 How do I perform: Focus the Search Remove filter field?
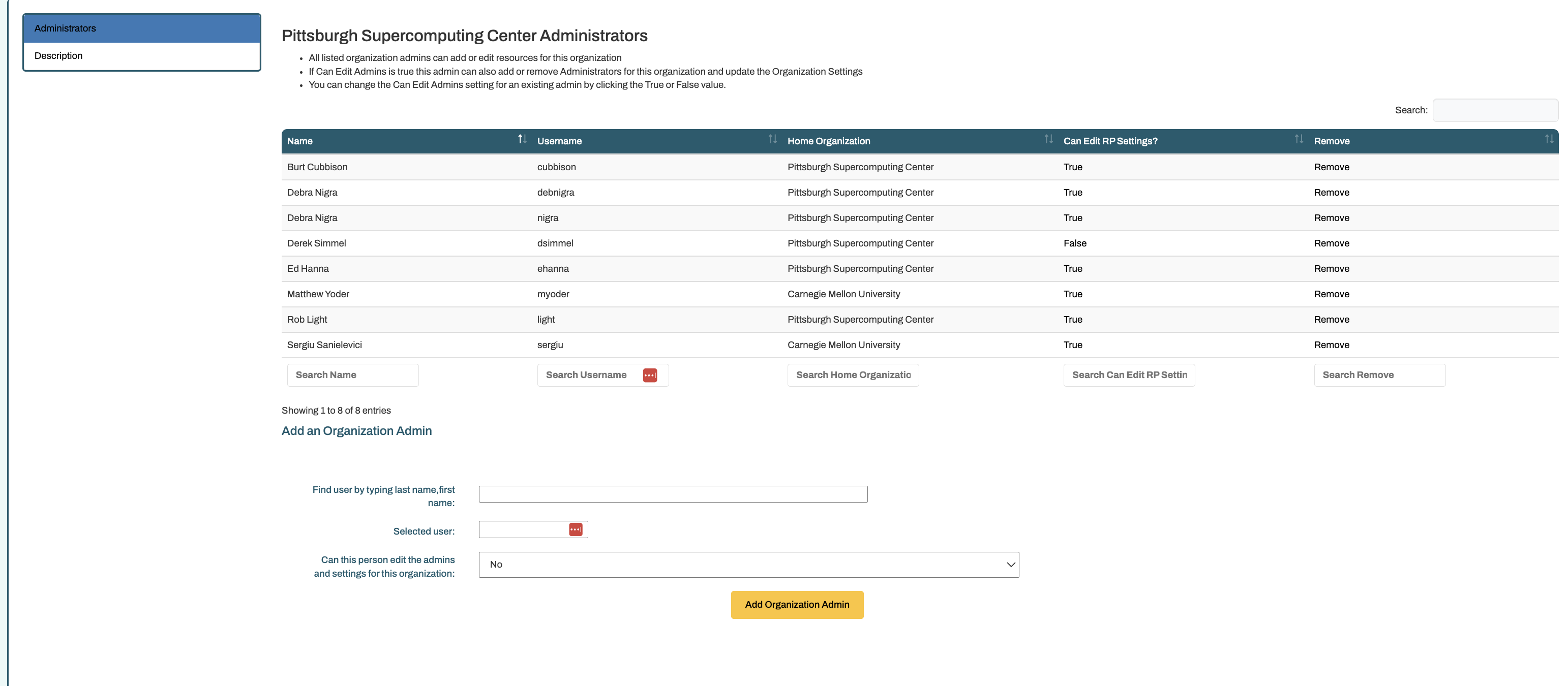(x=1379, y=375)
